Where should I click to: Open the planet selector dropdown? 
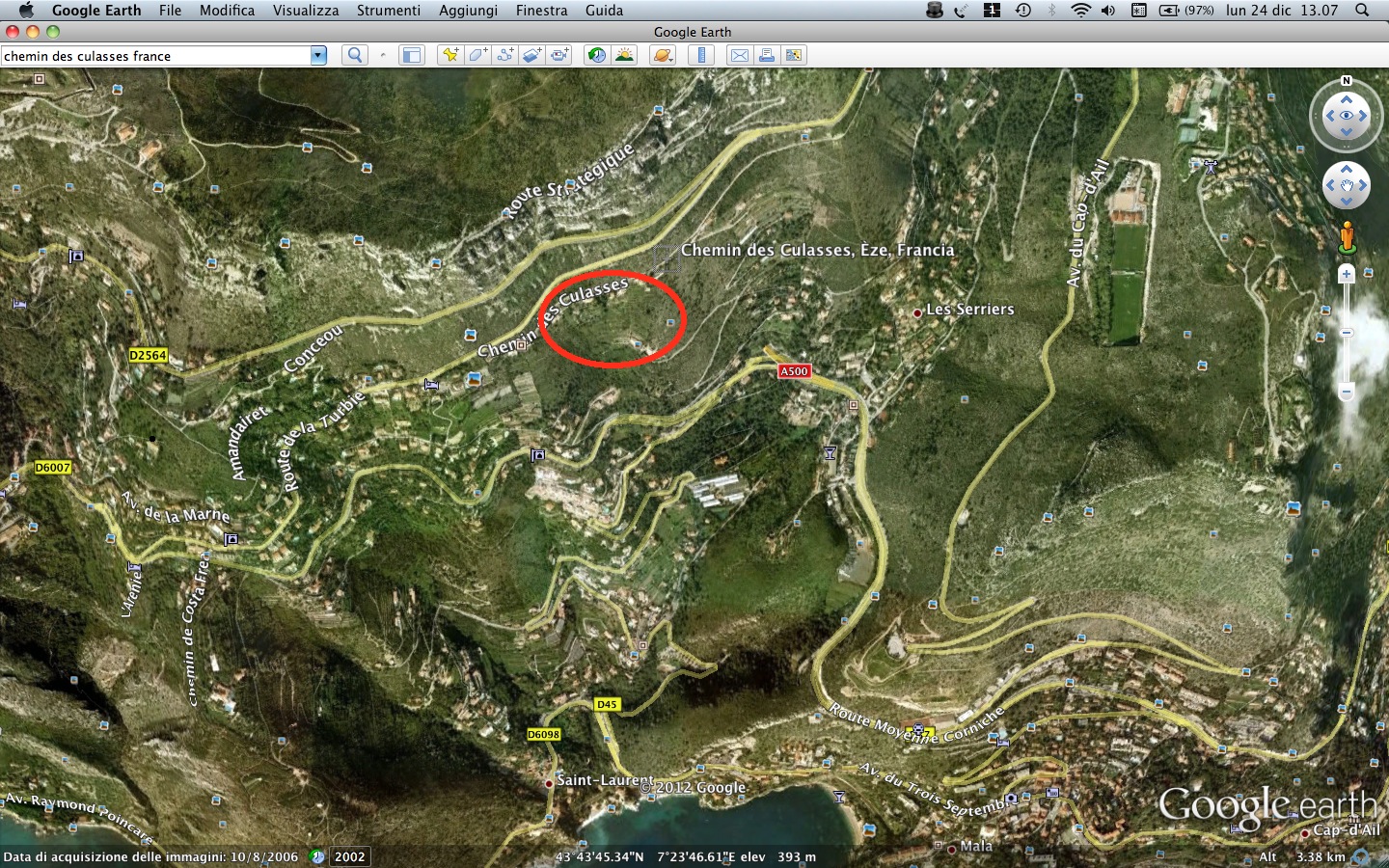(x=663, y=55)
